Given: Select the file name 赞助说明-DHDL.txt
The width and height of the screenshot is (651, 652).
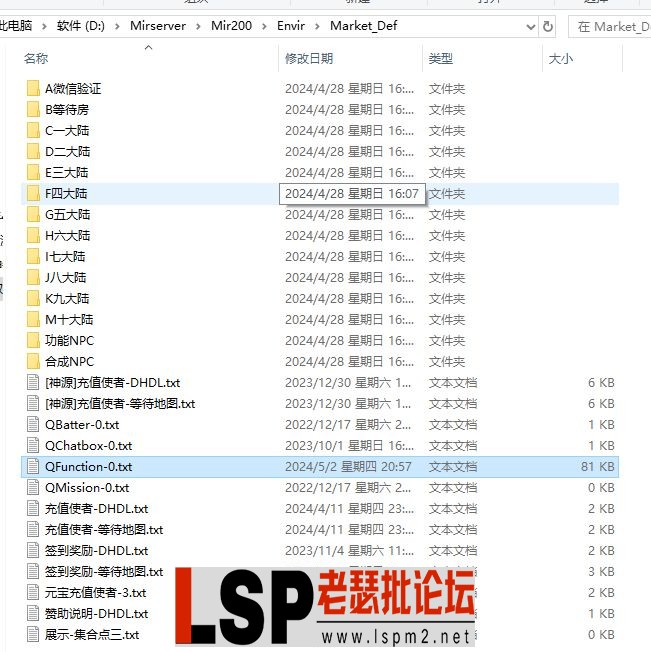Looking at the screenshot, I should [96, 614].
